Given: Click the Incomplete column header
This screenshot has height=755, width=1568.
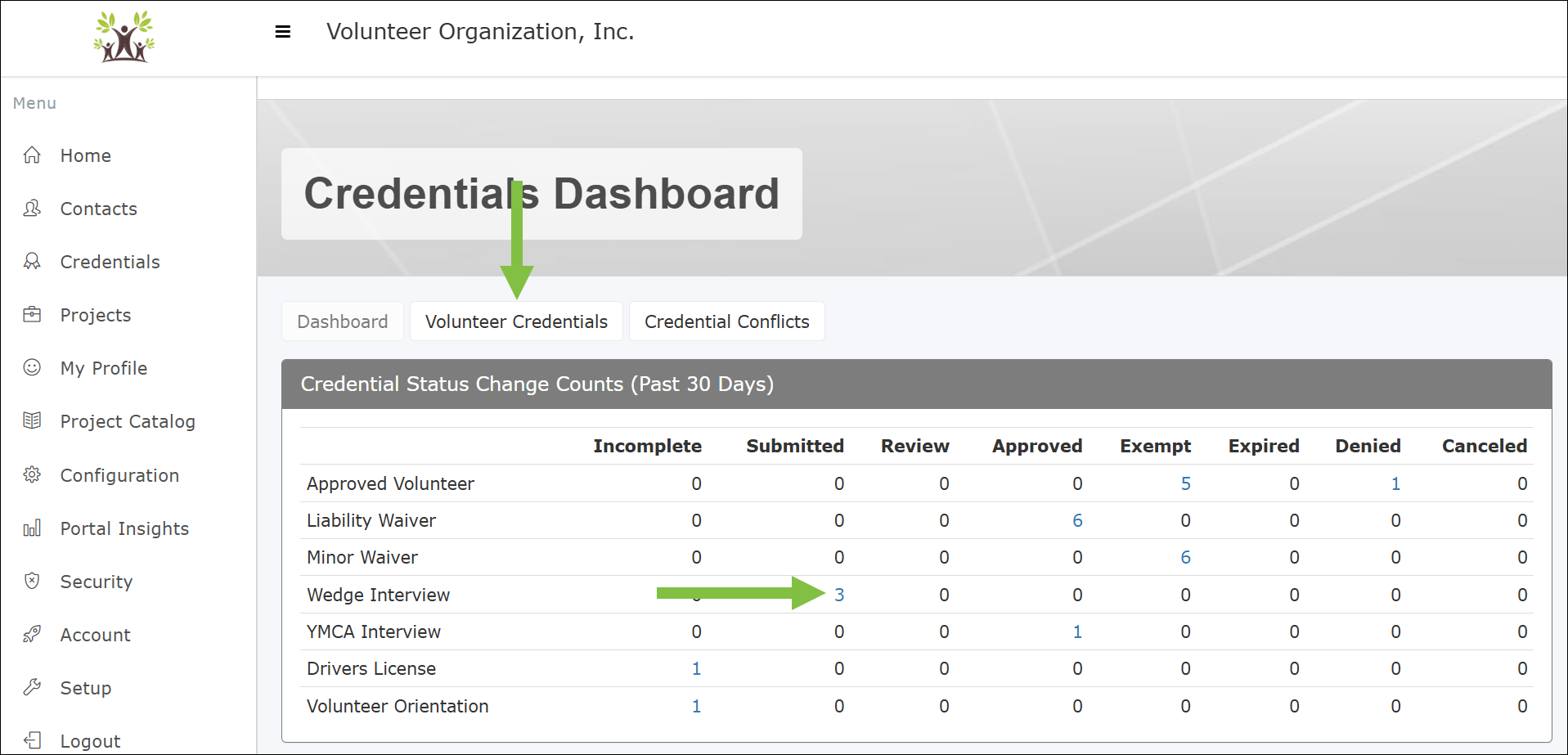Looking at the screenshot, I should pos(648,446).
